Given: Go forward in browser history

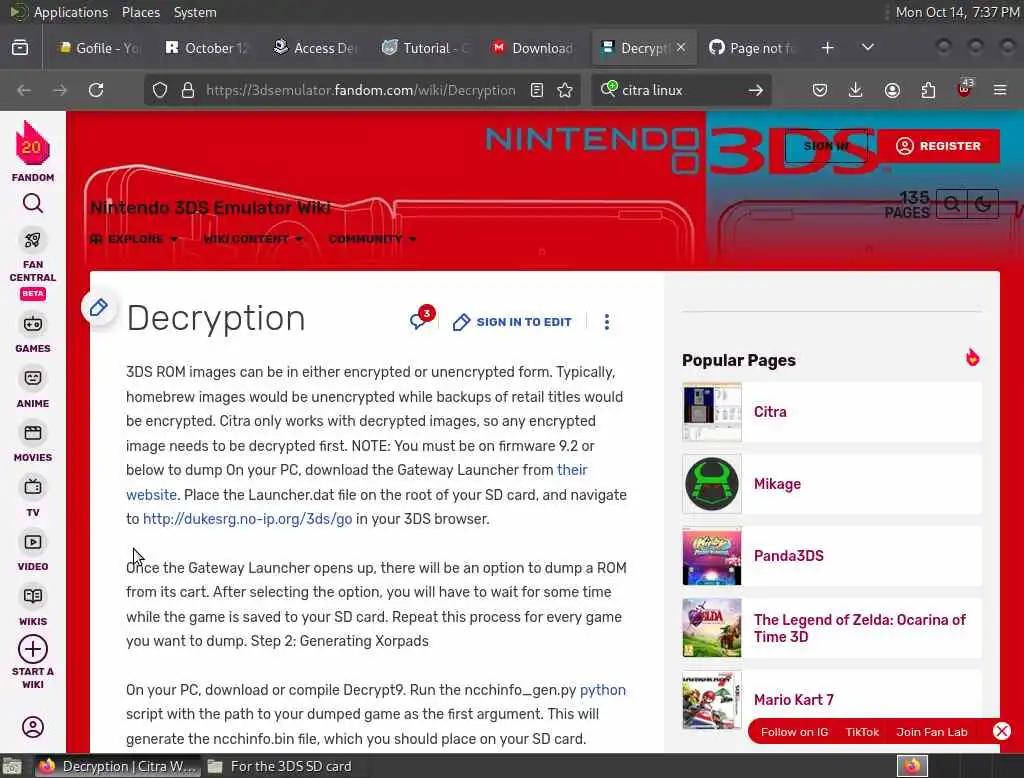Looking at the screenshot, I should [60, 90].
